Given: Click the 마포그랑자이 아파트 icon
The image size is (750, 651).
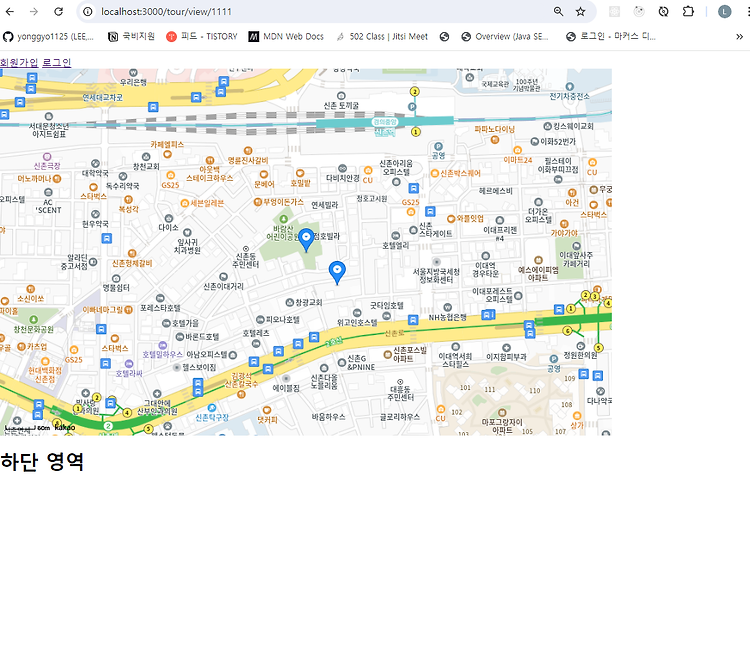Looking at the screenshot, I should point(502,412).
